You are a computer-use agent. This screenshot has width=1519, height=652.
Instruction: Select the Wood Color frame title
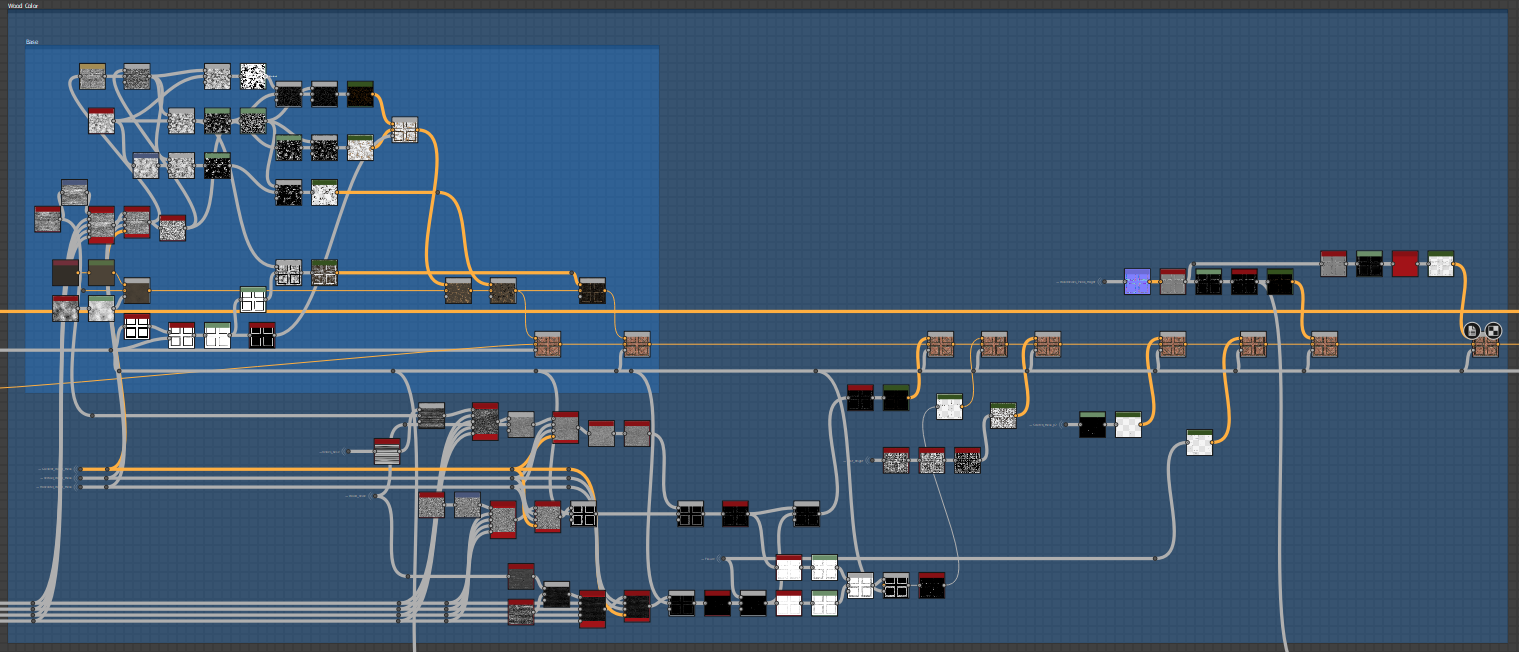click(24, 6)
